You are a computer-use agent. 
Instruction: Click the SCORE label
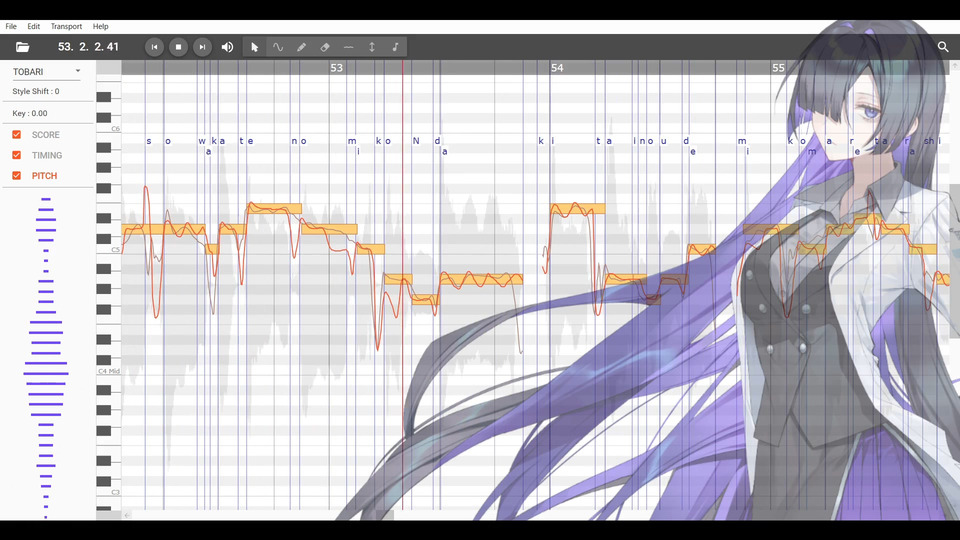[46, 135]
